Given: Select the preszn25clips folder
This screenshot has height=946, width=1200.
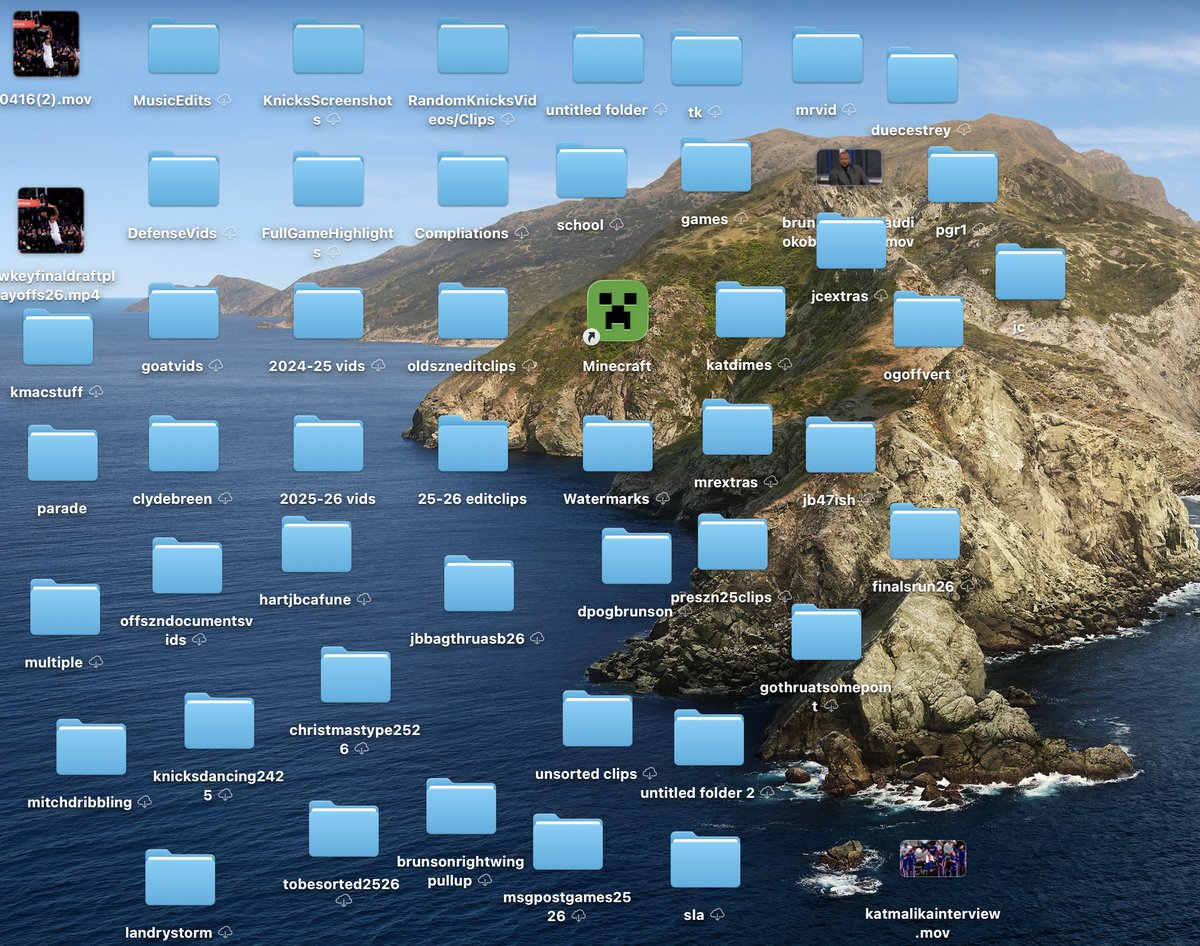Looking at the screenshot, I should click(733, 543).
